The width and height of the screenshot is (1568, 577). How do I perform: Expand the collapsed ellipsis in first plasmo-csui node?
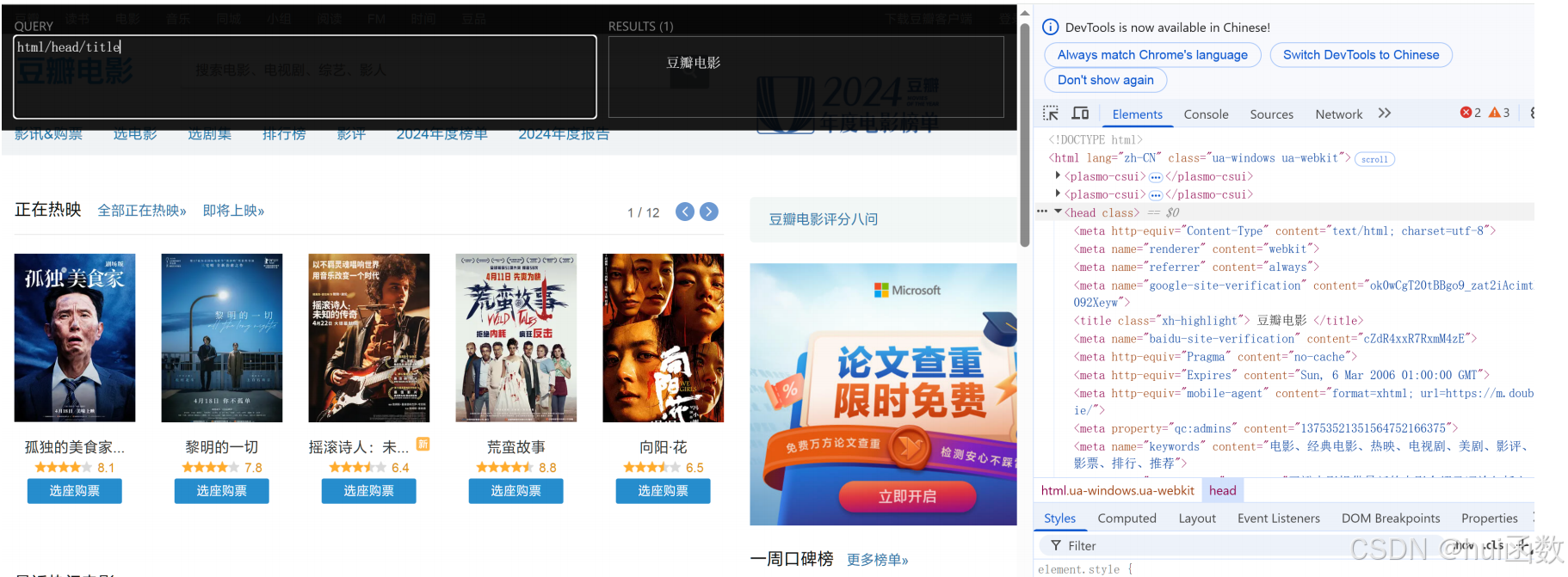[1156, 177]
